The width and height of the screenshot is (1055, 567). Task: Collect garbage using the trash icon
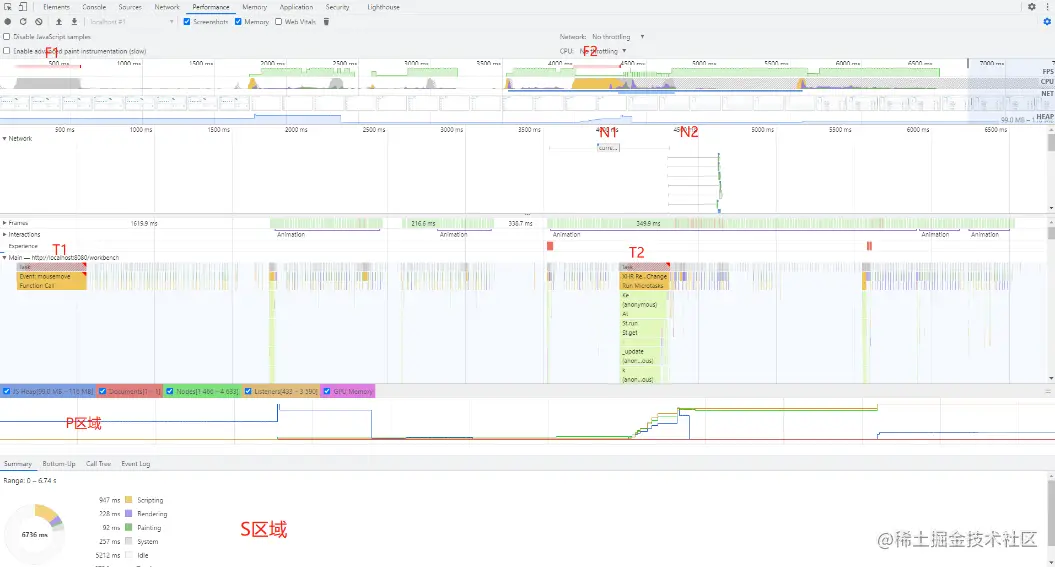[x=326, y=22]
